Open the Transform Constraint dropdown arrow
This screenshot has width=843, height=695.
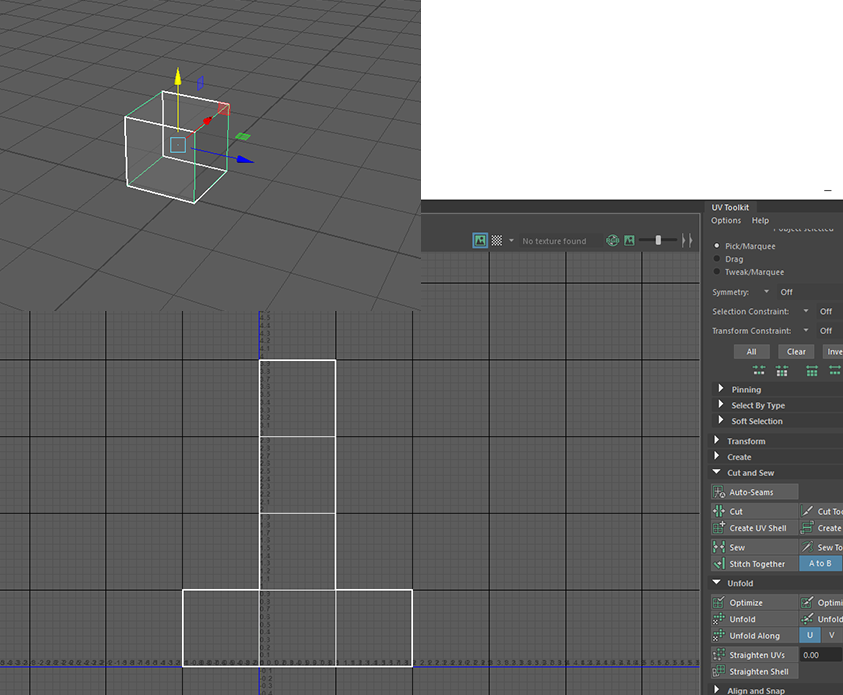point(805,330)
